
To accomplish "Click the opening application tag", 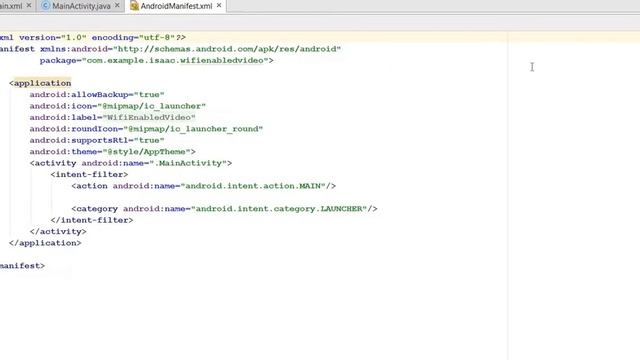I will point(40,83).
